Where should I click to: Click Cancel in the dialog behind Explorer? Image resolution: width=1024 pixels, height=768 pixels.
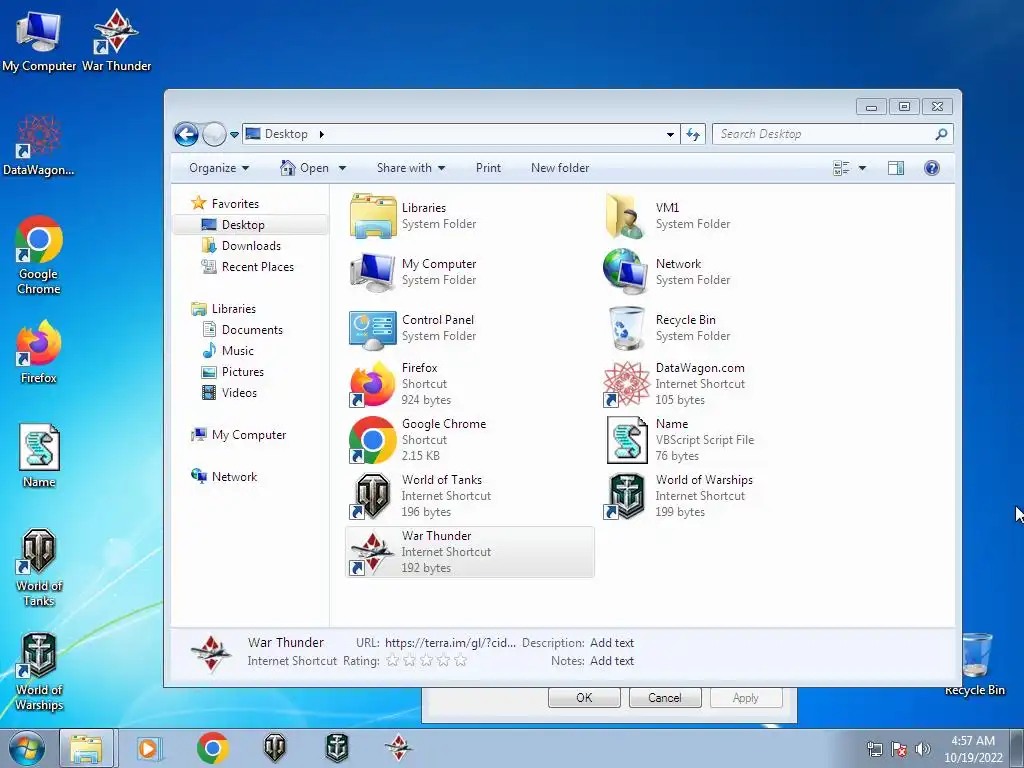point(665,697)
